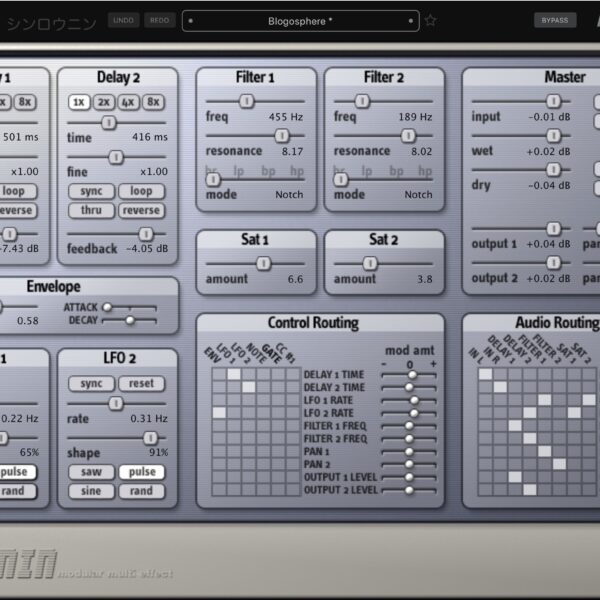Toggle Delay 2 thru button
The image size is (600, 600).
(91, 210)
